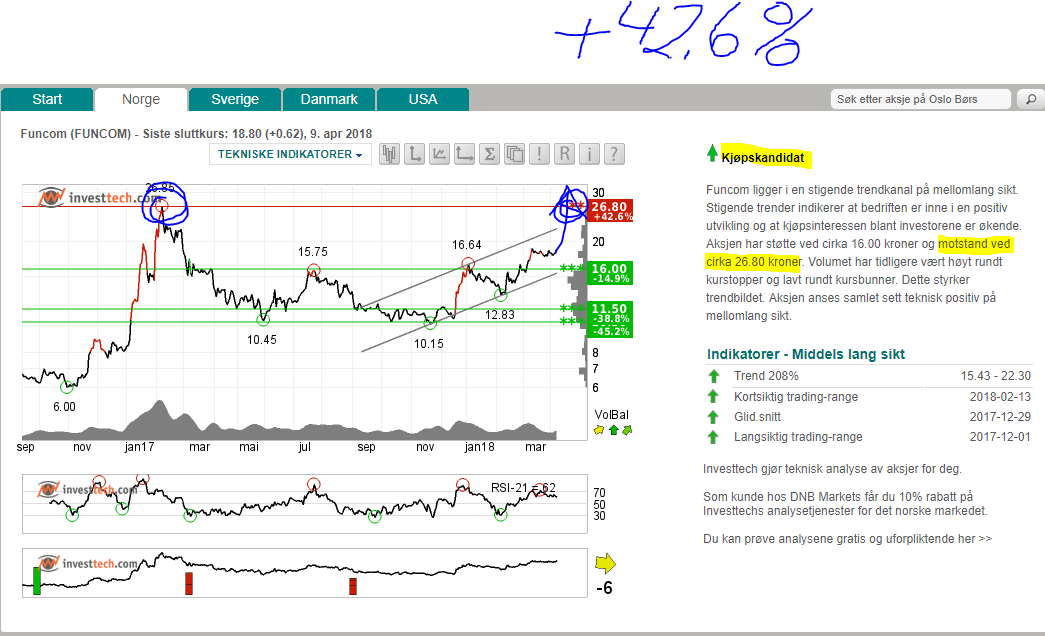The height and width of the screenshot is (636, 1045).
Task: Click the 'Langsiktig trading-range' row text
Action: [798, 437]
